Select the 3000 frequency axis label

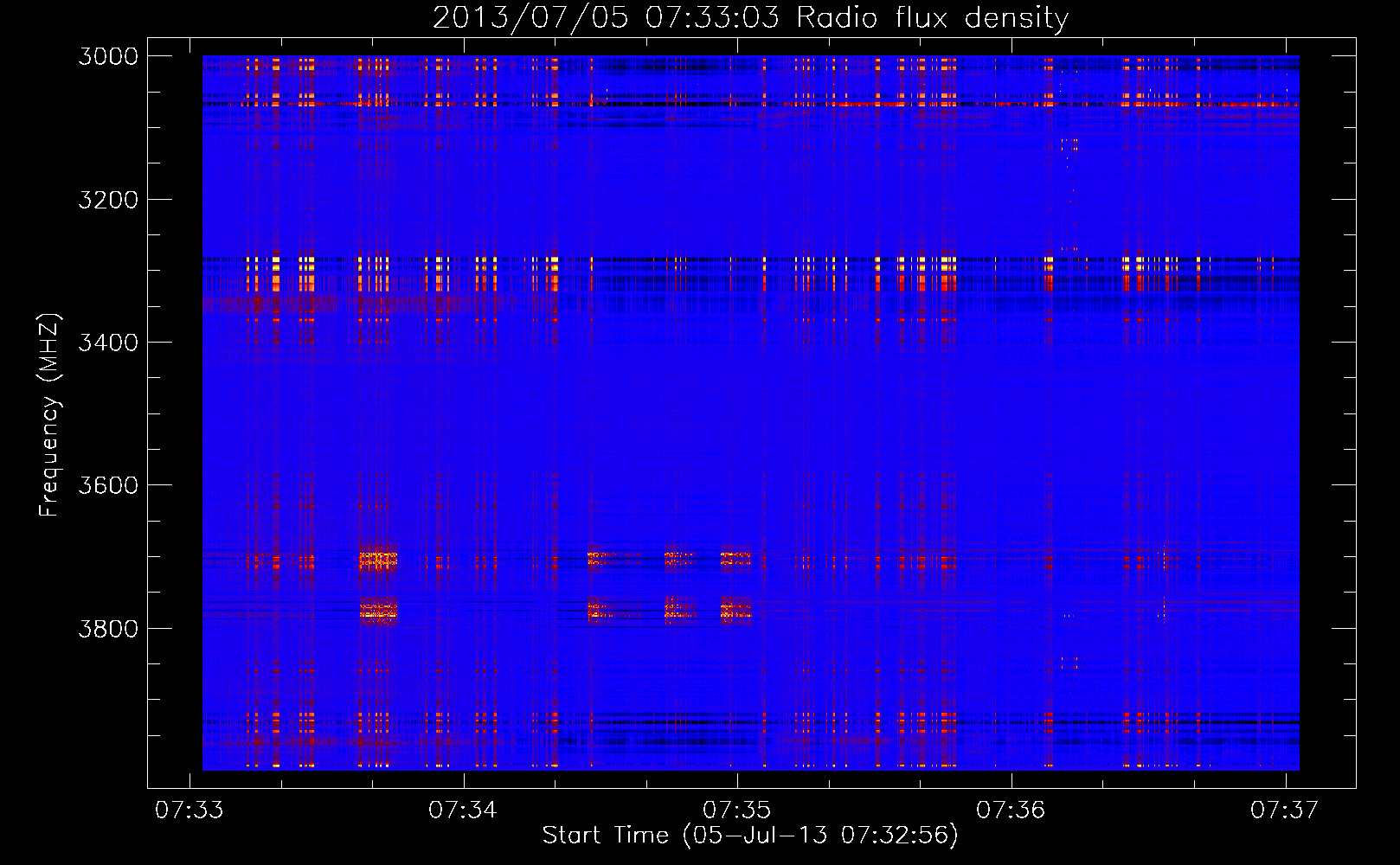[x=108, y=56]
